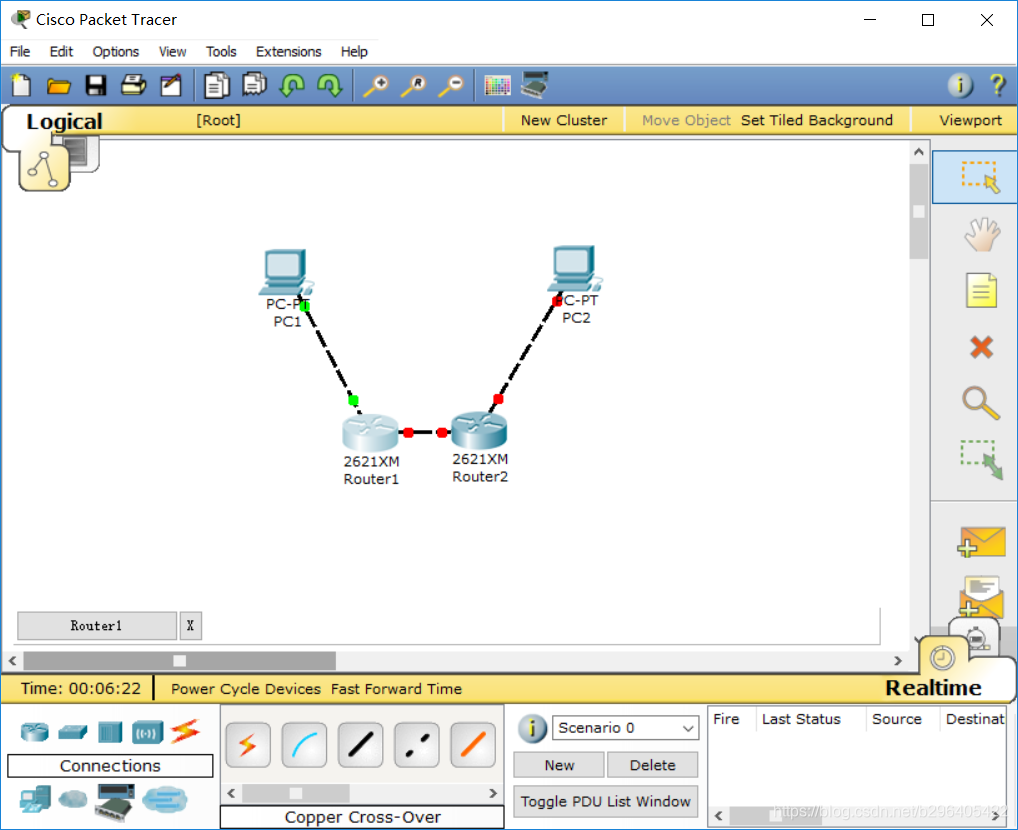
Task: Switch to the Simulation mode tab
Action: pyautogui.click(x=977, y=638)
